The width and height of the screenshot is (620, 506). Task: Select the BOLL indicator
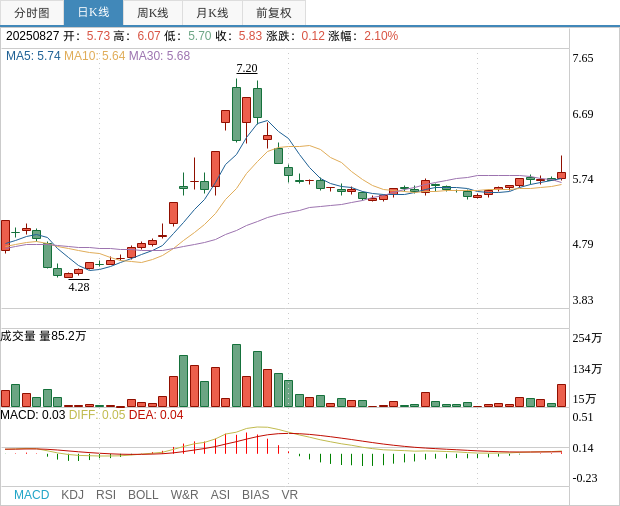coord(143,495)
